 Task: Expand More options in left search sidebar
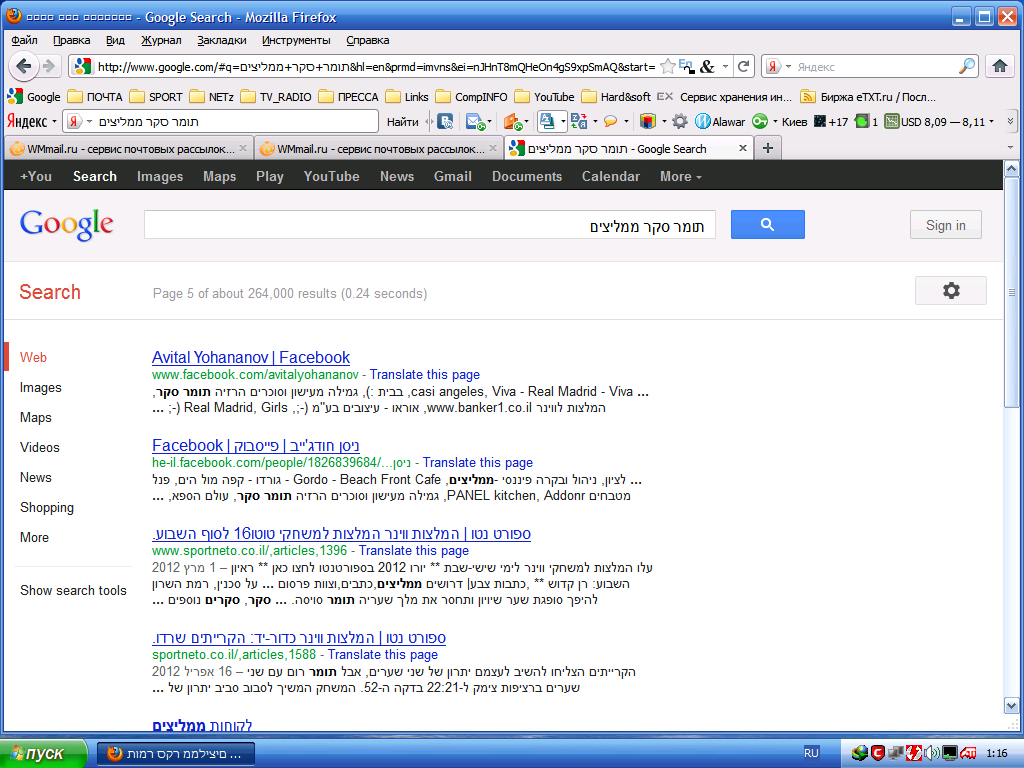(34, 537)
